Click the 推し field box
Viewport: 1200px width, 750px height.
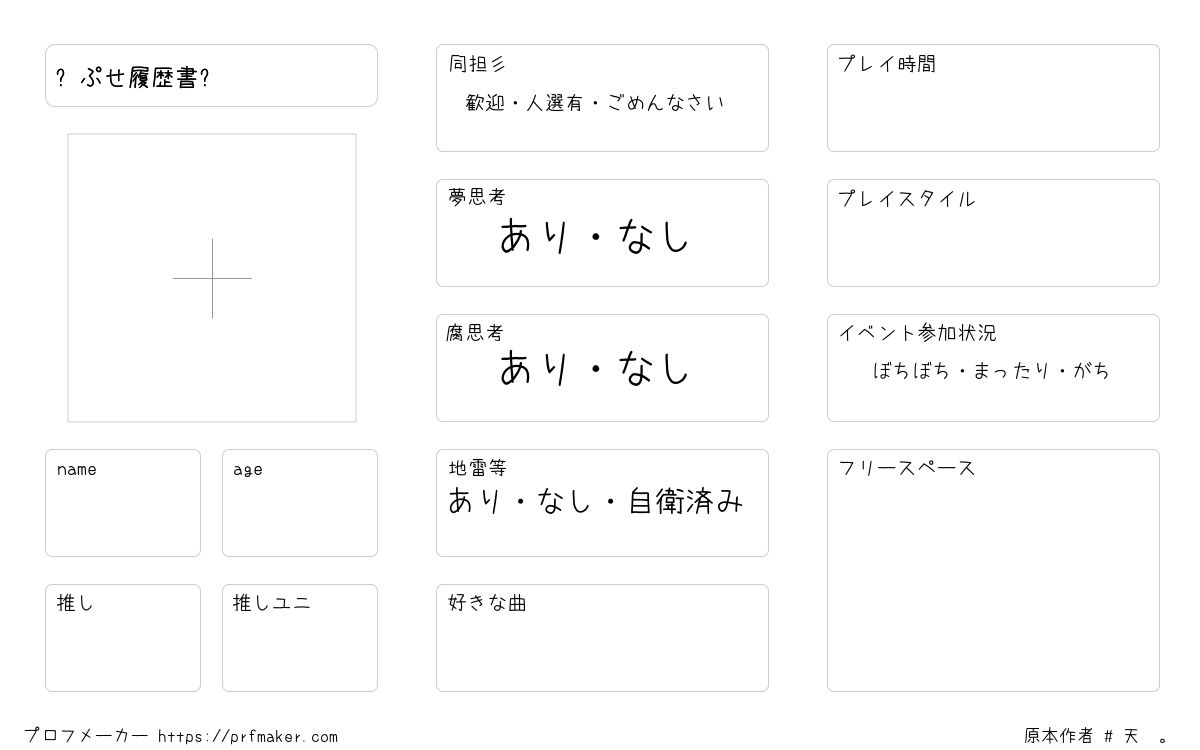pos(123,638)
